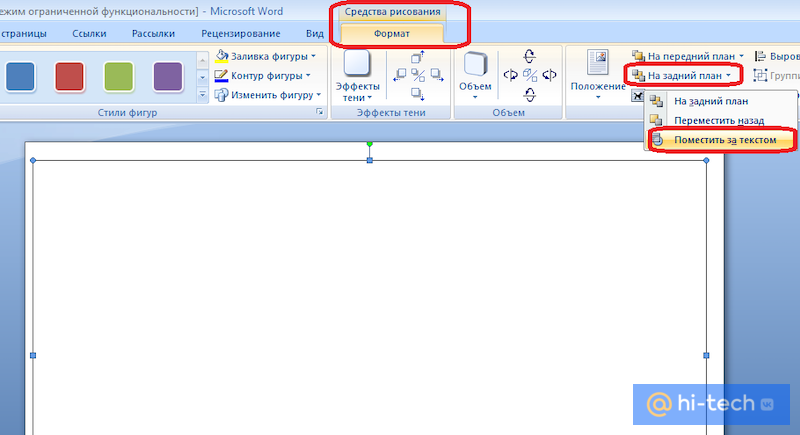This screenshot has width=800, height=435.
Task: Click the nudge shadow left icon
Action: [400, 75]
